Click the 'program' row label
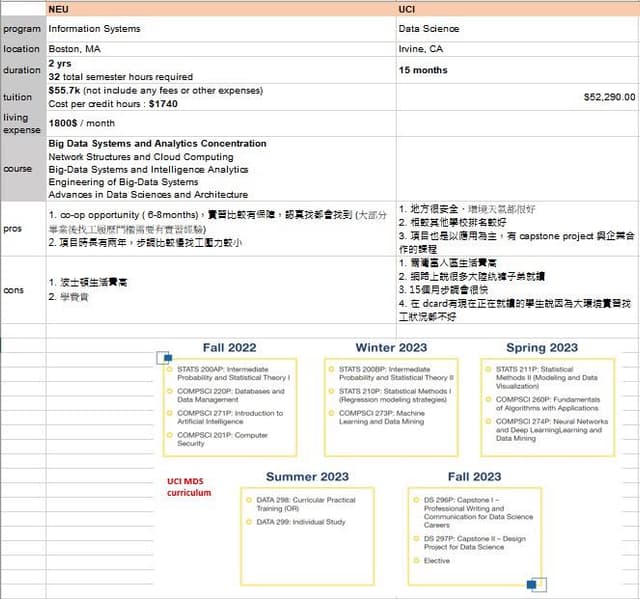The image size is (640, 599). coord(22,29)
